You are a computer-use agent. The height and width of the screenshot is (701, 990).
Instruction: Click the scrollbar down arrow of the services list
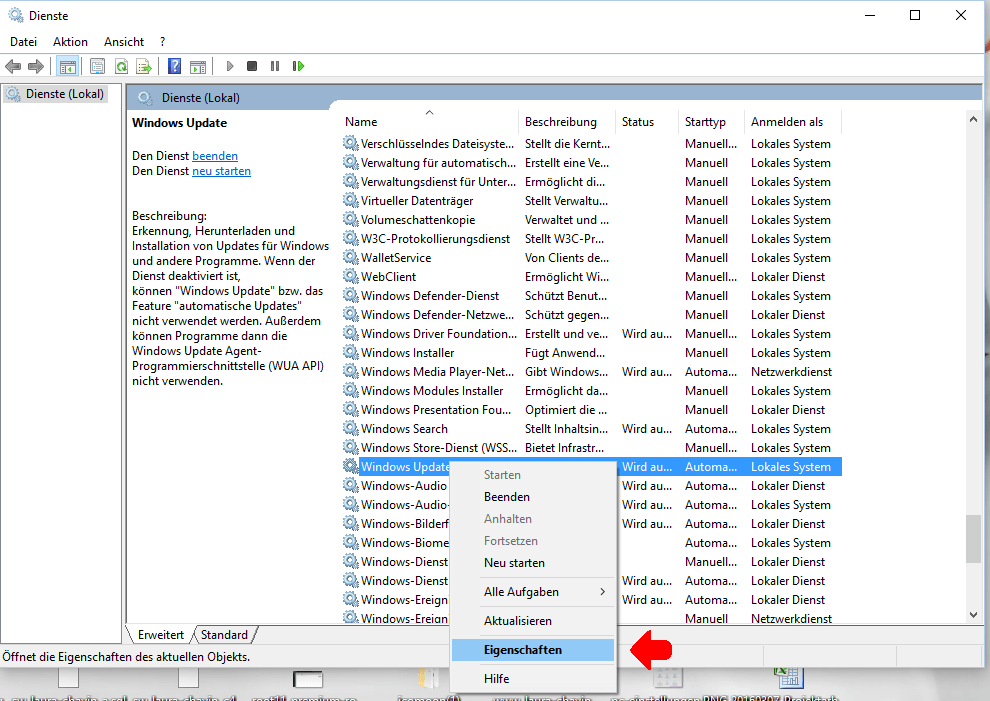click(973, 614)
